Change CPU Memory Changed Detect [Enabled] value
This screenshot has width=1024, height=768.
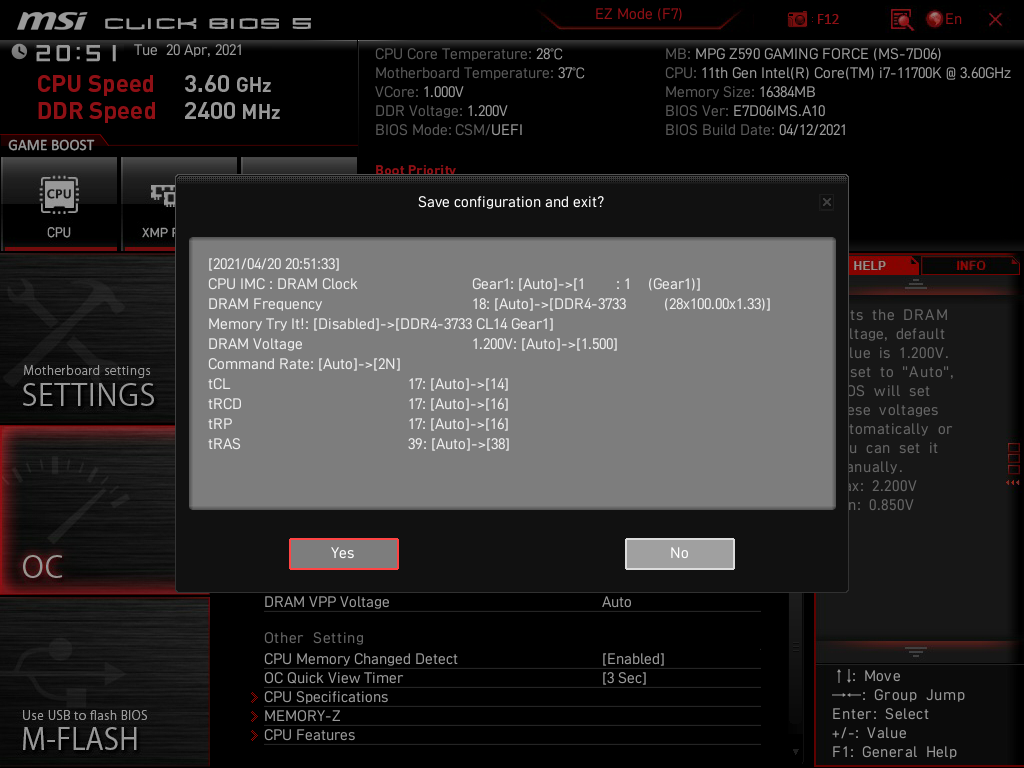tap(633, 659)
